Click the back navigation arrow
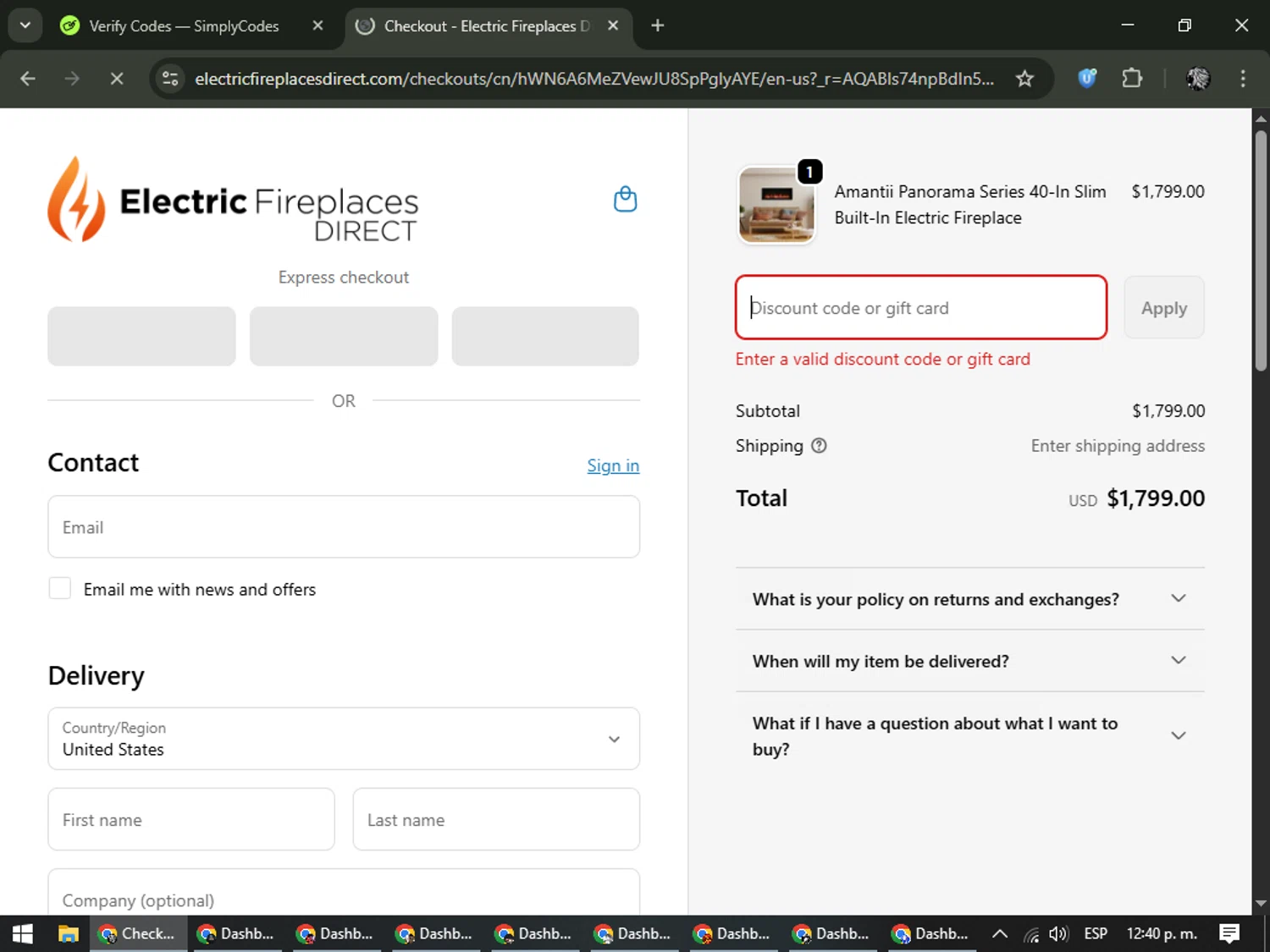 coord(28,79)
